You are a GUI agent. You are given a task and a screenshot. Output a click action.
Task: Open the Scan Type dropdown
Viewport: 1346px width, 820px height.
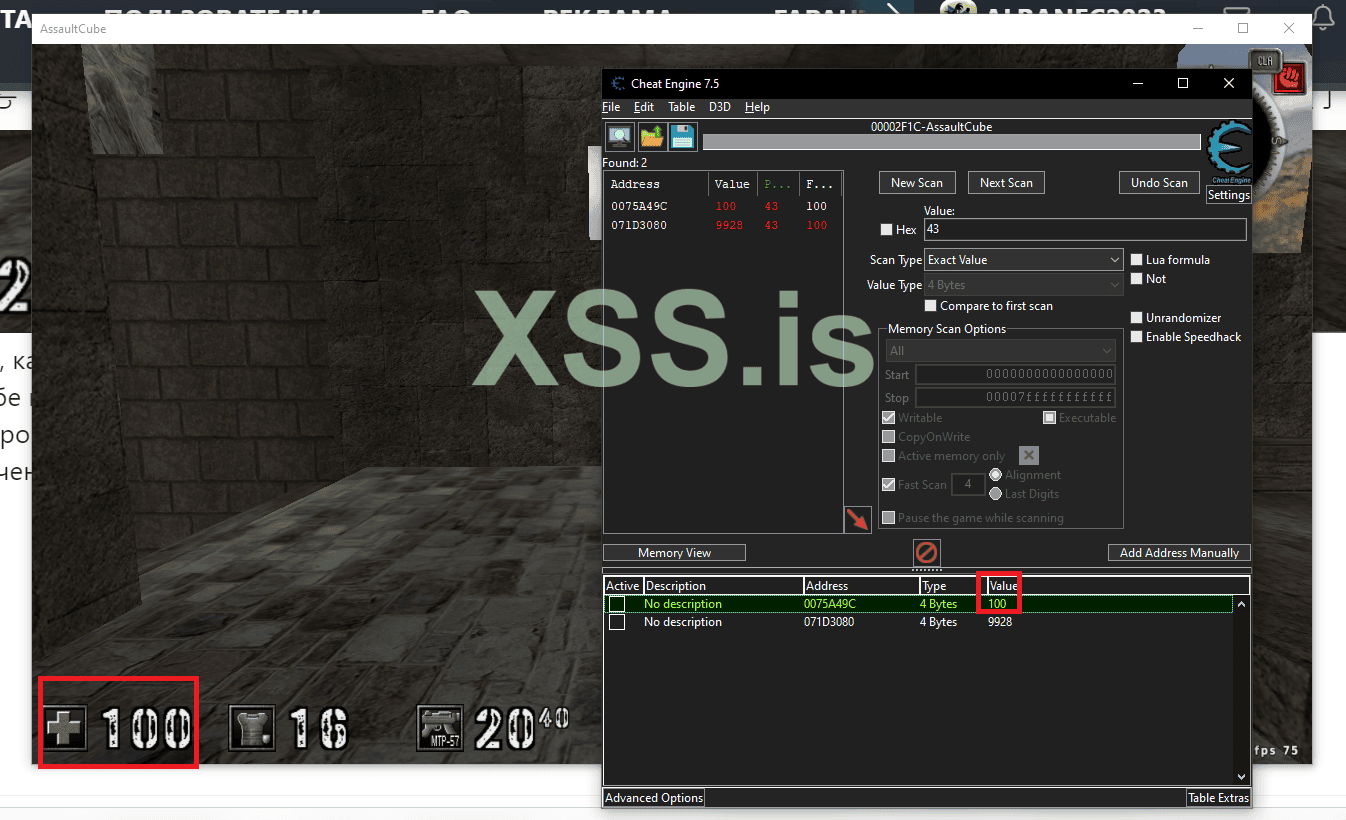(x=1024, y=260)
